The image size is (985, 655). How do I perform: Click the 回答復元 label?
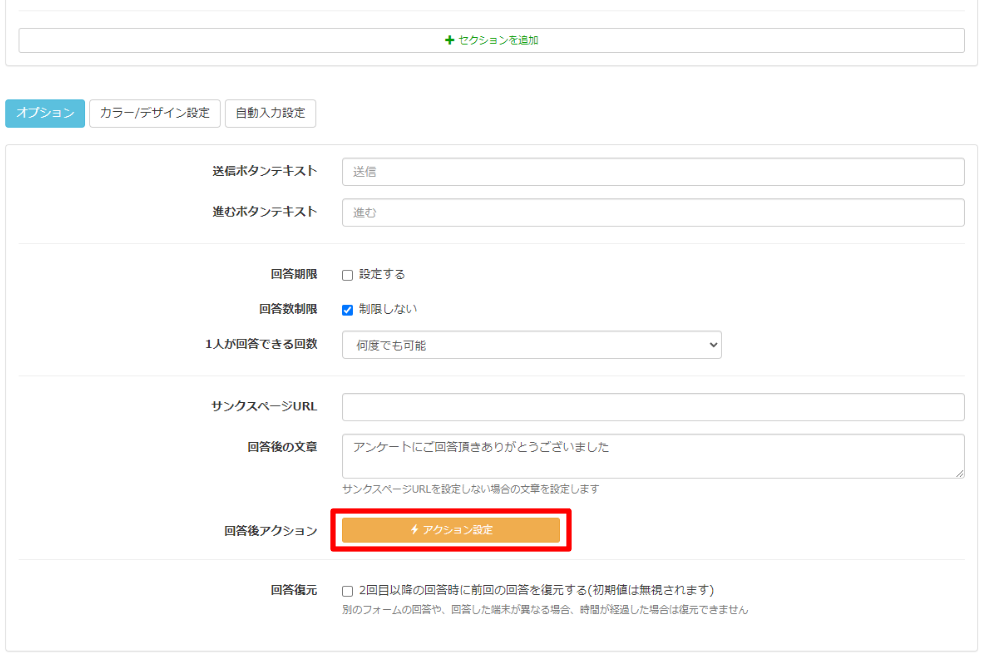(x=294, y=590)
